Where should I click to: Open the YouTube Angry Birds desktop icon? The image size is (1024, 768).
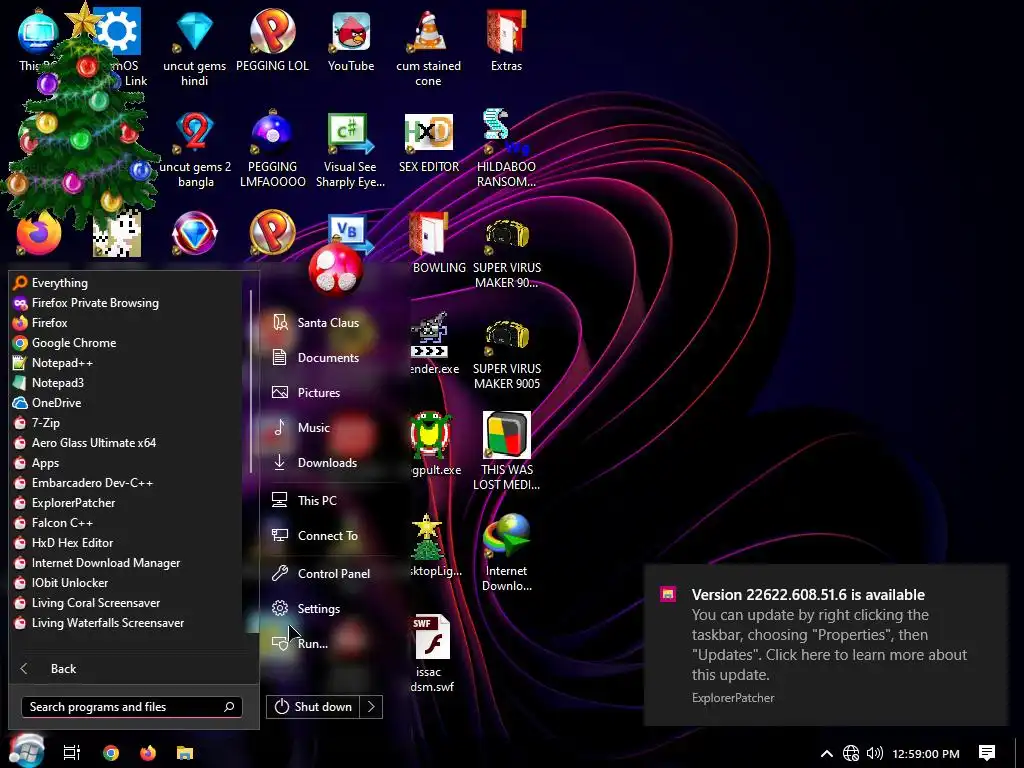(351, 42)
